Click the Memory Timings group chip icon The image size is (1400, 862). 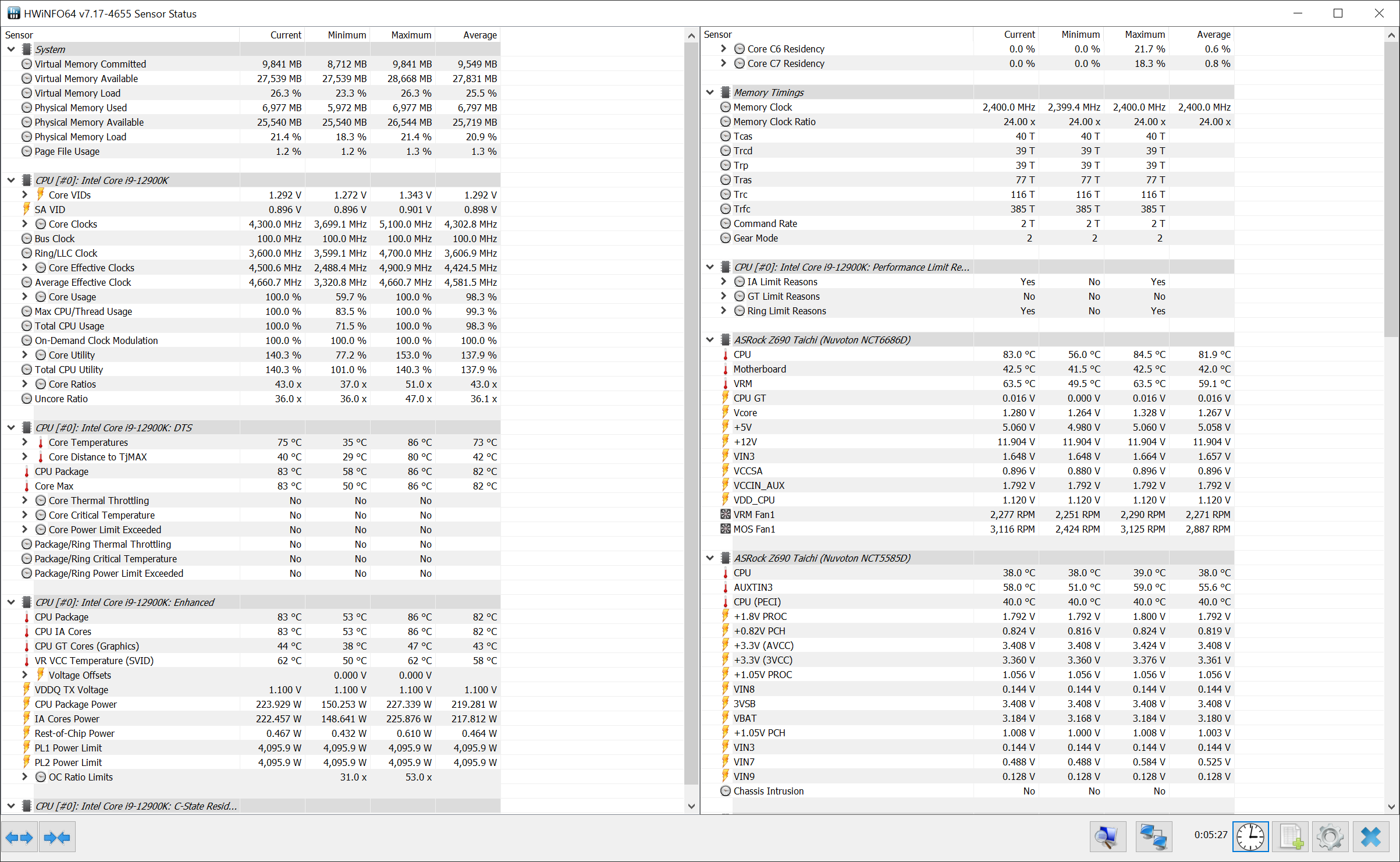click(725, 93)
